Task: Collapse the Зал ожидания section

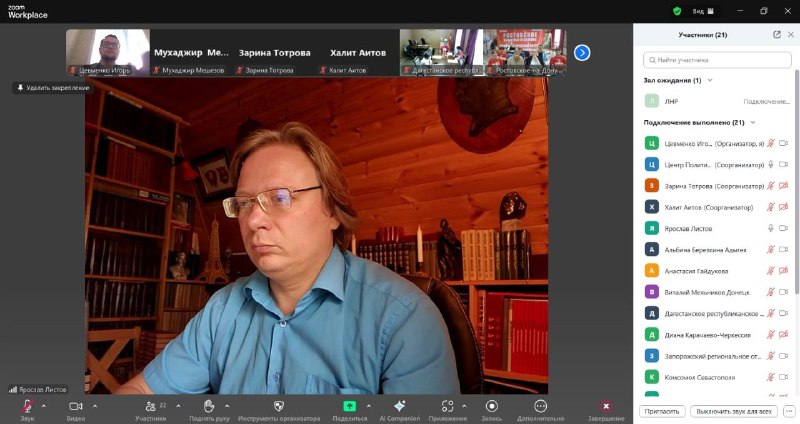Action: (x=710, y=80)
